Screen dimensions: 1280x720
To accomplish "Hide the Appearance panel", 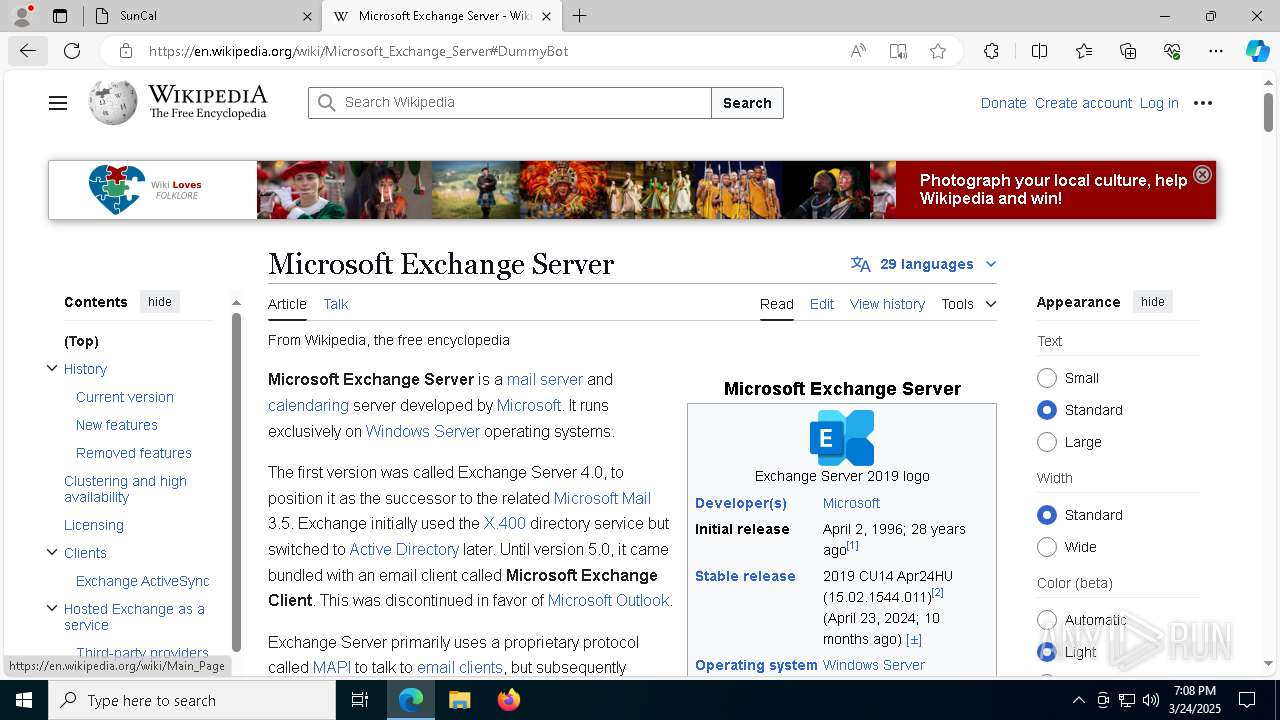I will (1153, 302).
